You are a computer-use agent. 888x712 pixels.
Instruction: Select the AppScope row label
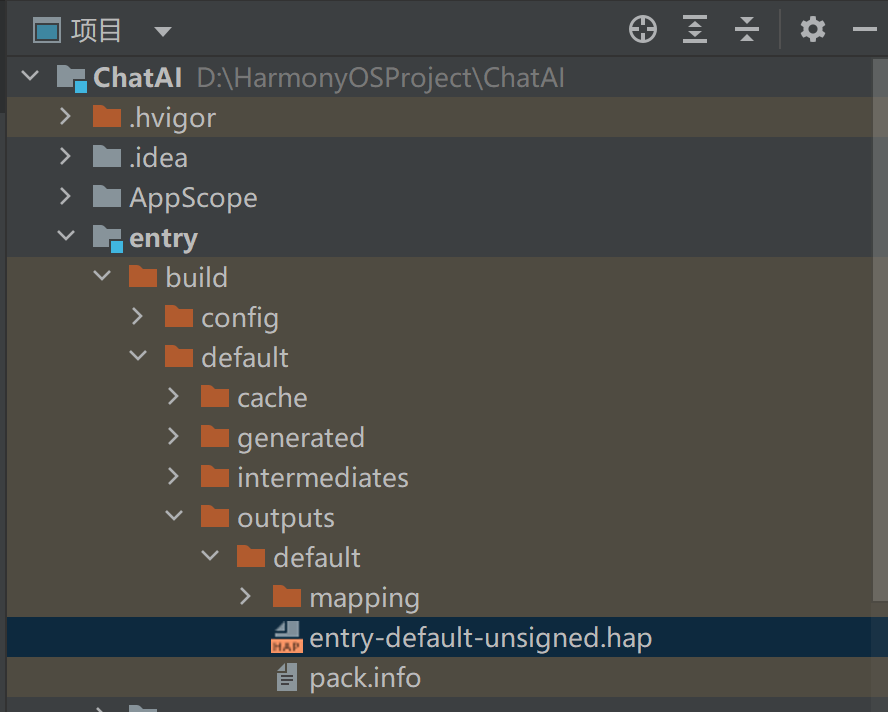point(193,198)
